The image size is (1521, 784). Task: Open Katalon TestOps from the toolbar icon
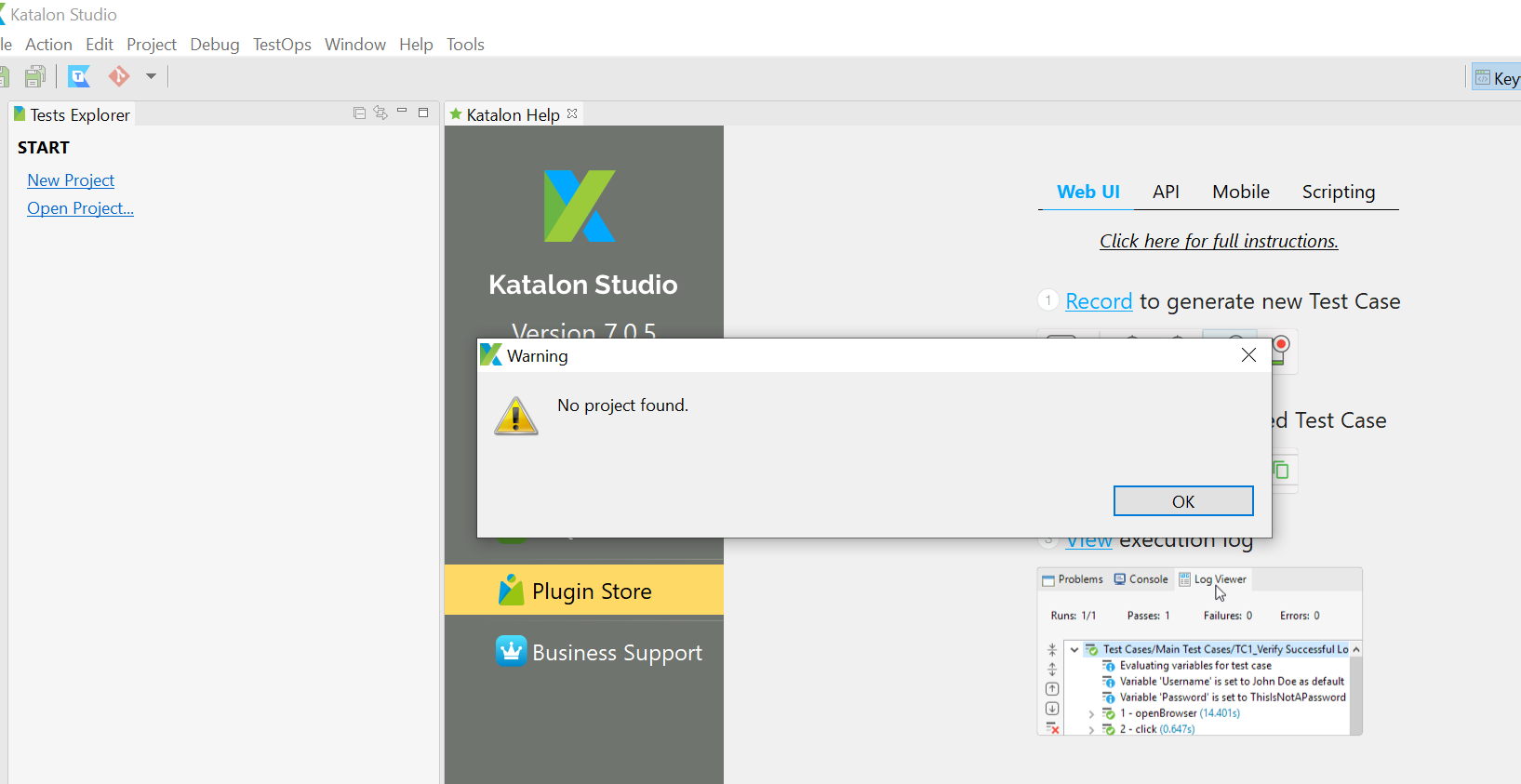click(79, 76)
